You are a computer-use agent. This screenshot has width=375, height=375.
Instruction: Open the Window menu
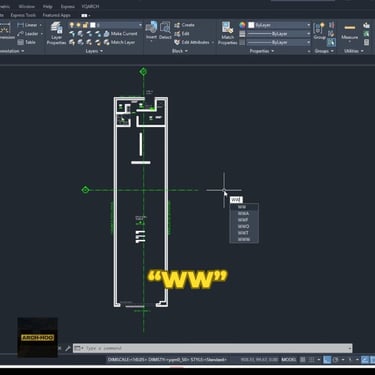[26, 6]
